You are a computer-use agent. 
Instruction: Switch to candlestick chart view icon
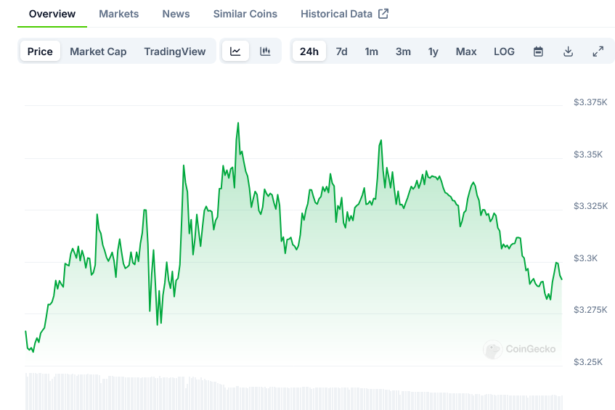[265, 51]
